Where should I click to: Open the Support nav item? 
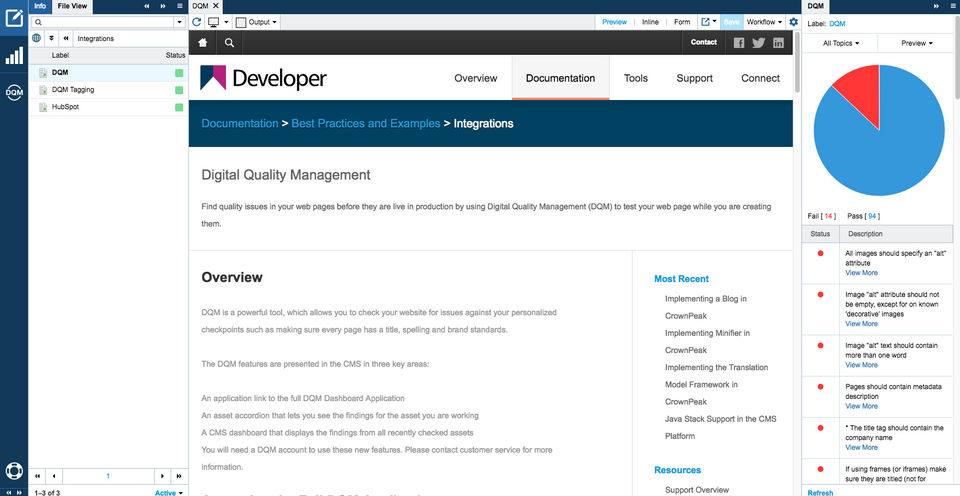coord(694,78)
